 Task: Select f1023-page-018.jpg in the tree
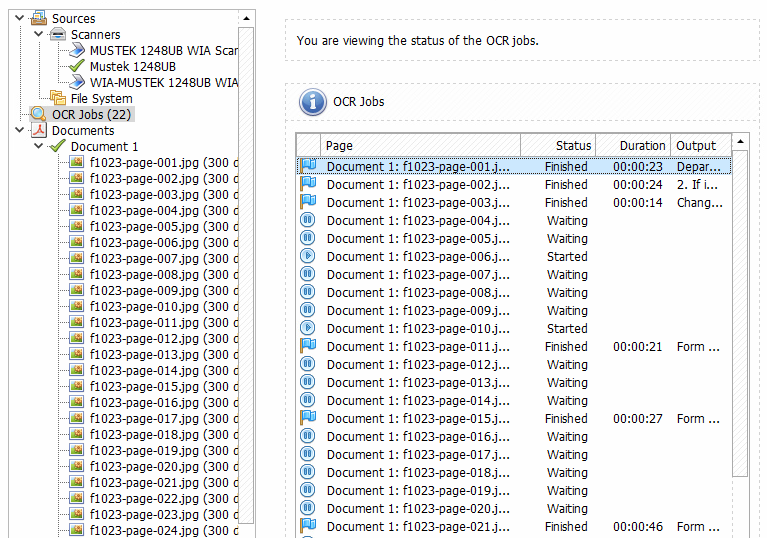click(163, 434)
